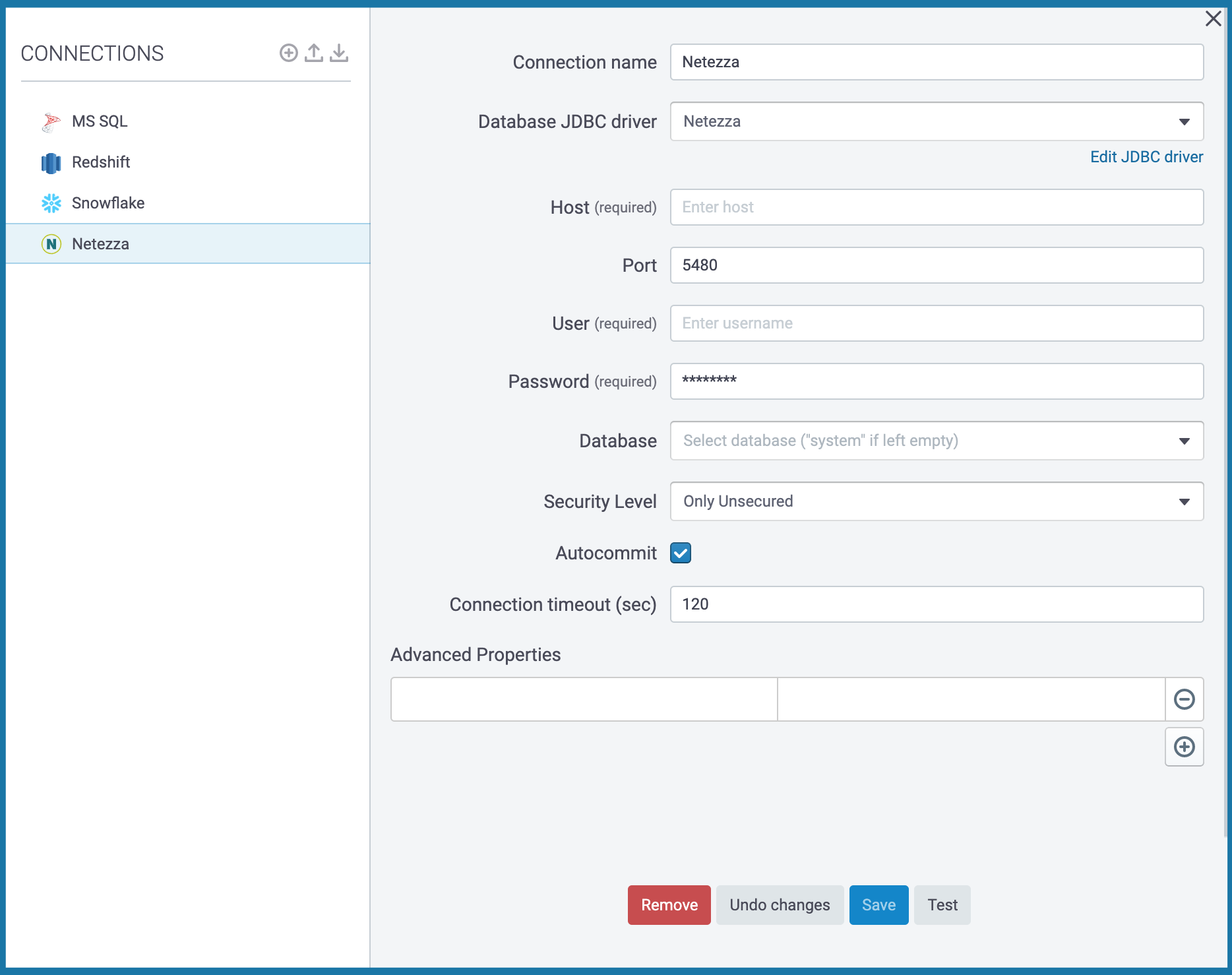1232x975 pixels.
Task: Add a new advanced property row
Action: tap(1184, 747)
